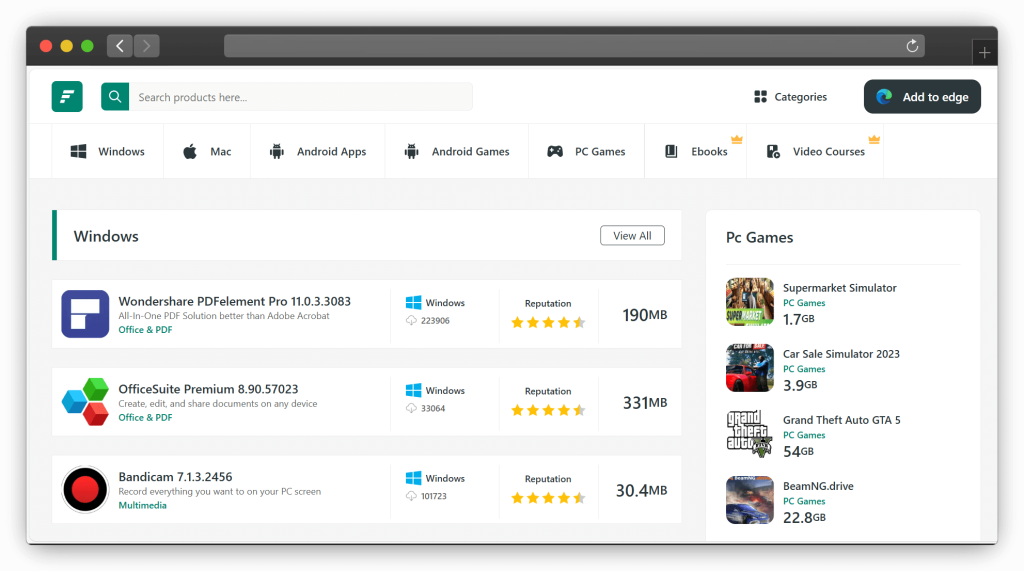Open the Grand Theft Auto GTA 5 icon
The image size is (1024, 571).
pos(750,434)
